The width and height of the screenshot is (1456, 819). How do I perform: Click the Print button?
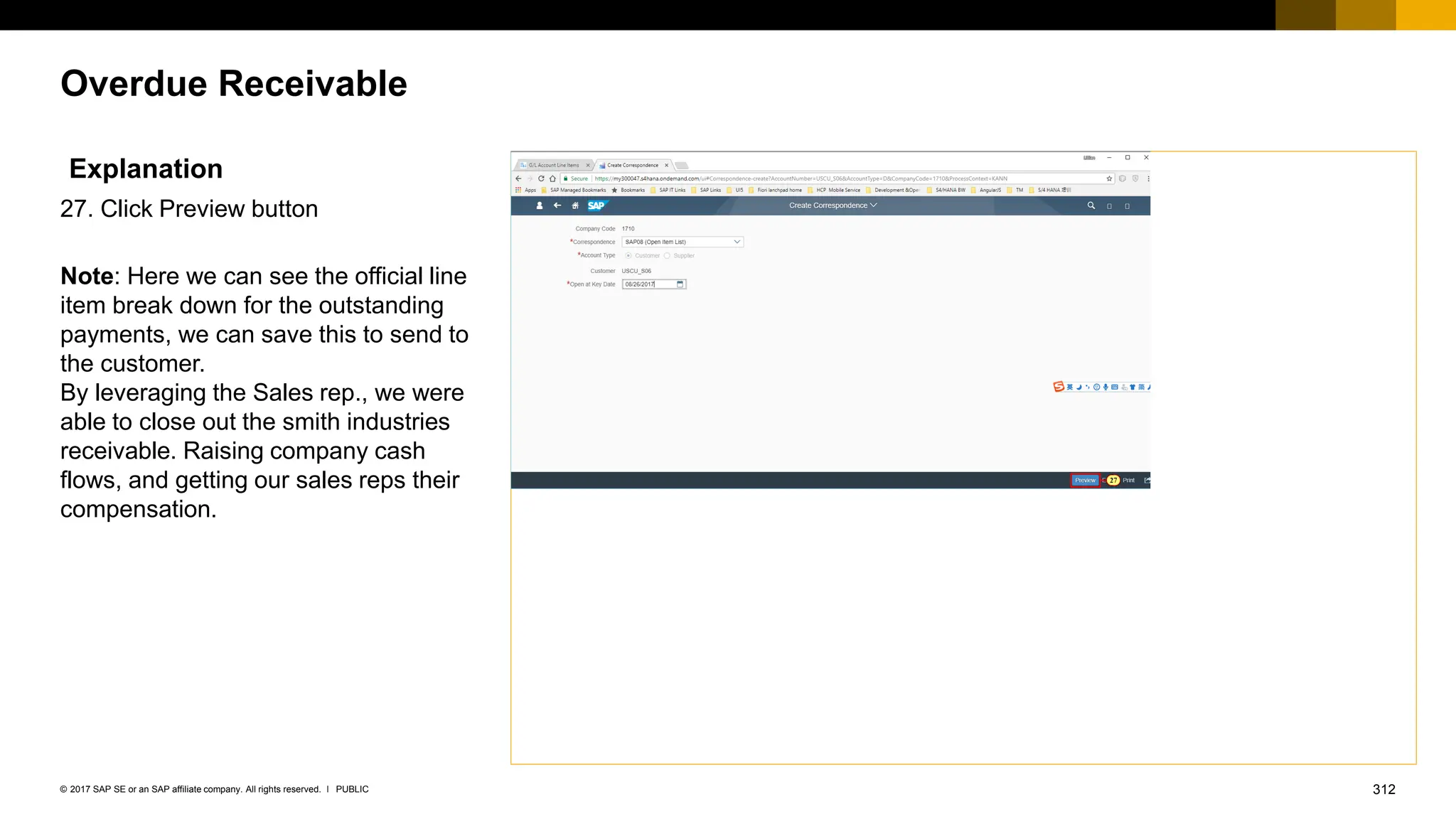click(x=1128, y=481)
